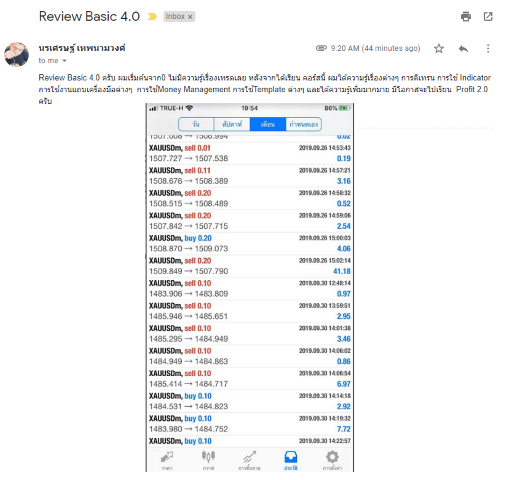Click the attachment paperclip icon
The image size is (514, 480).
click(x=321, y=48)
